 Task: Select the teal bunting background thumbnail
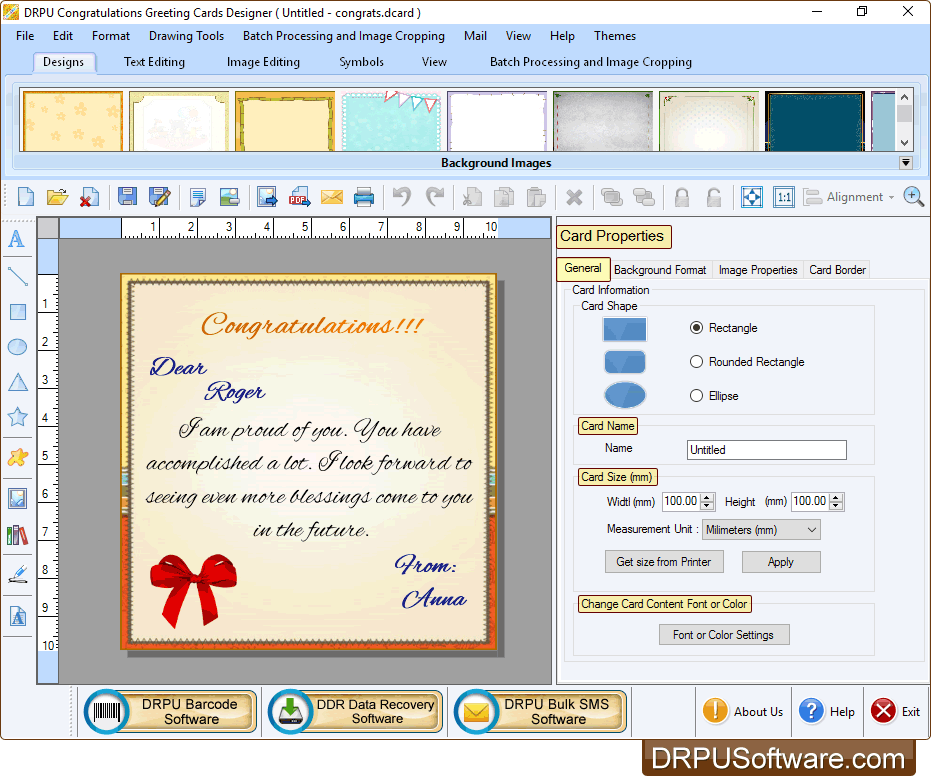[x=391, y=121]
